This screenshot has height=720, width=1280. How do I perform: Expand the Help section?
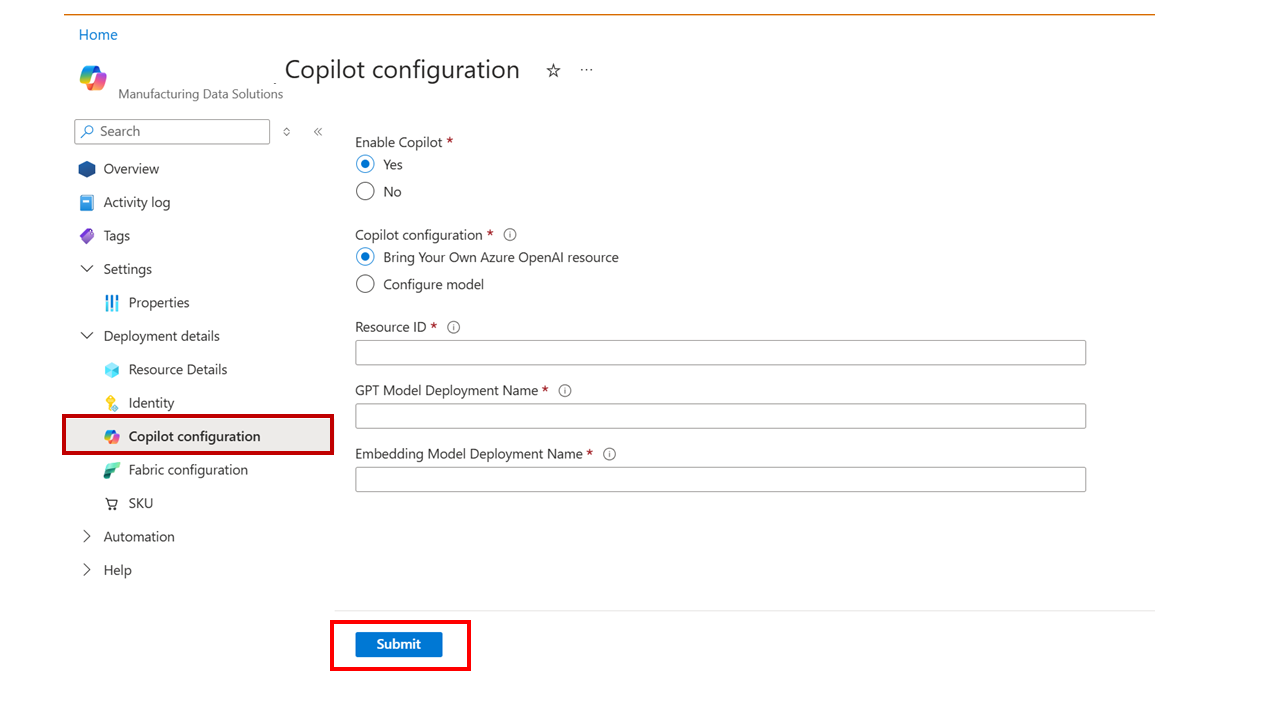[87, 570]
